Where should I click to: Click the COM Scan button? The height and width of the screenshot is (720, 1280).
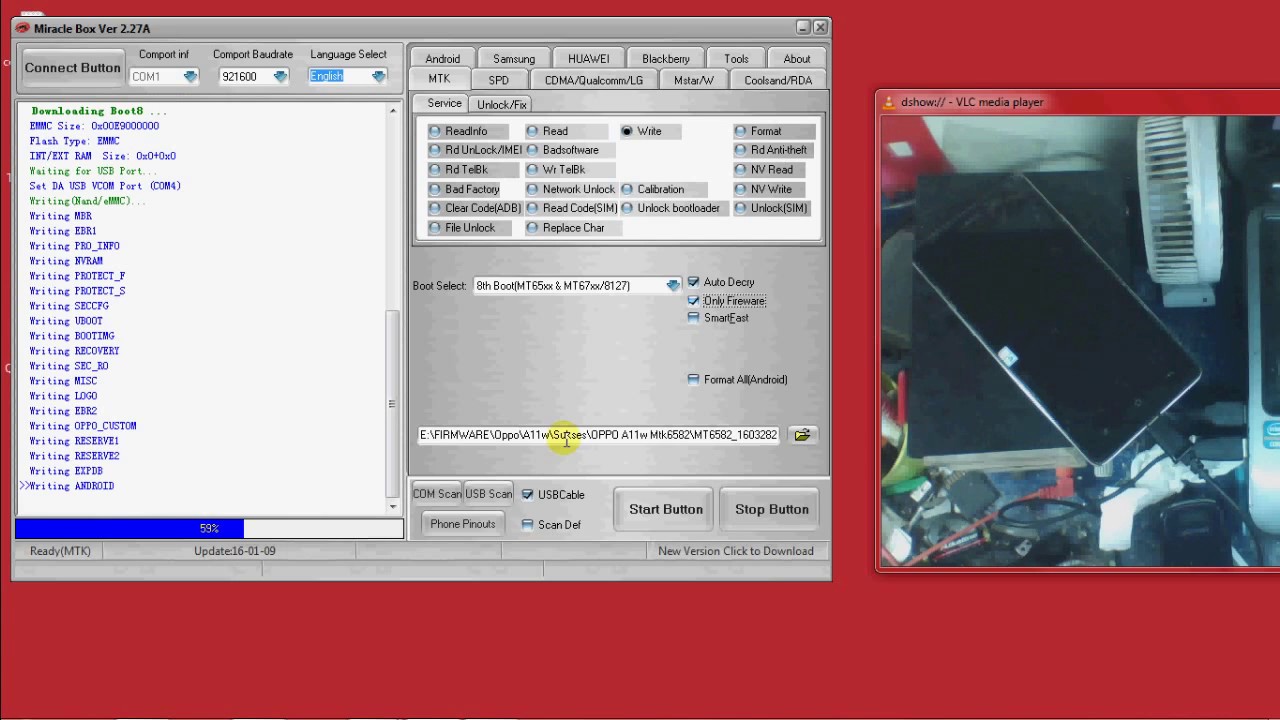[437, 494]
